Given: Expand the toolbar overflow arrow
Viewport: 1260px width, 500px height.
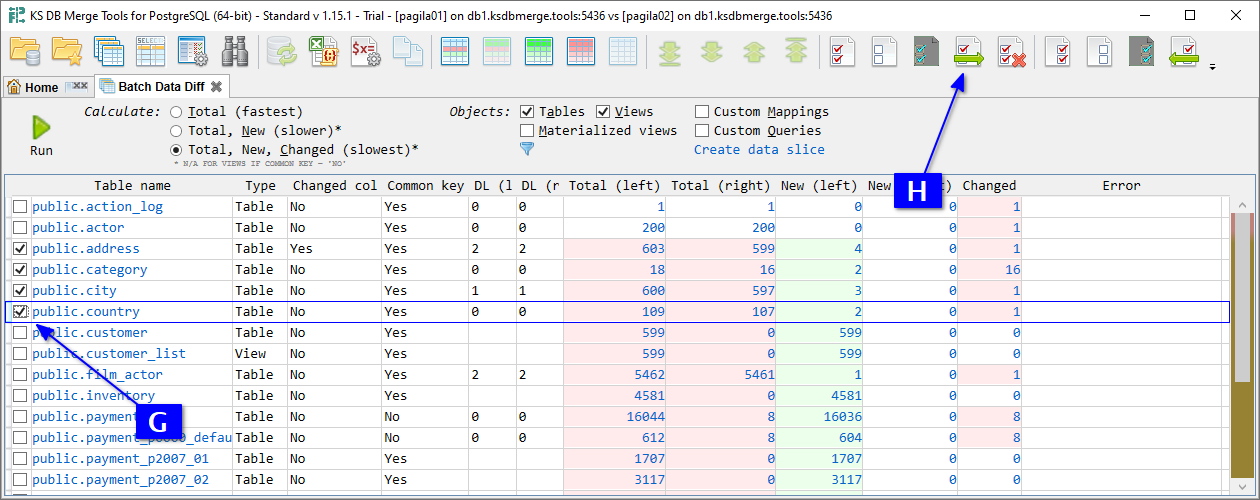Looking at the screenshot, I should click(1213, 67).
